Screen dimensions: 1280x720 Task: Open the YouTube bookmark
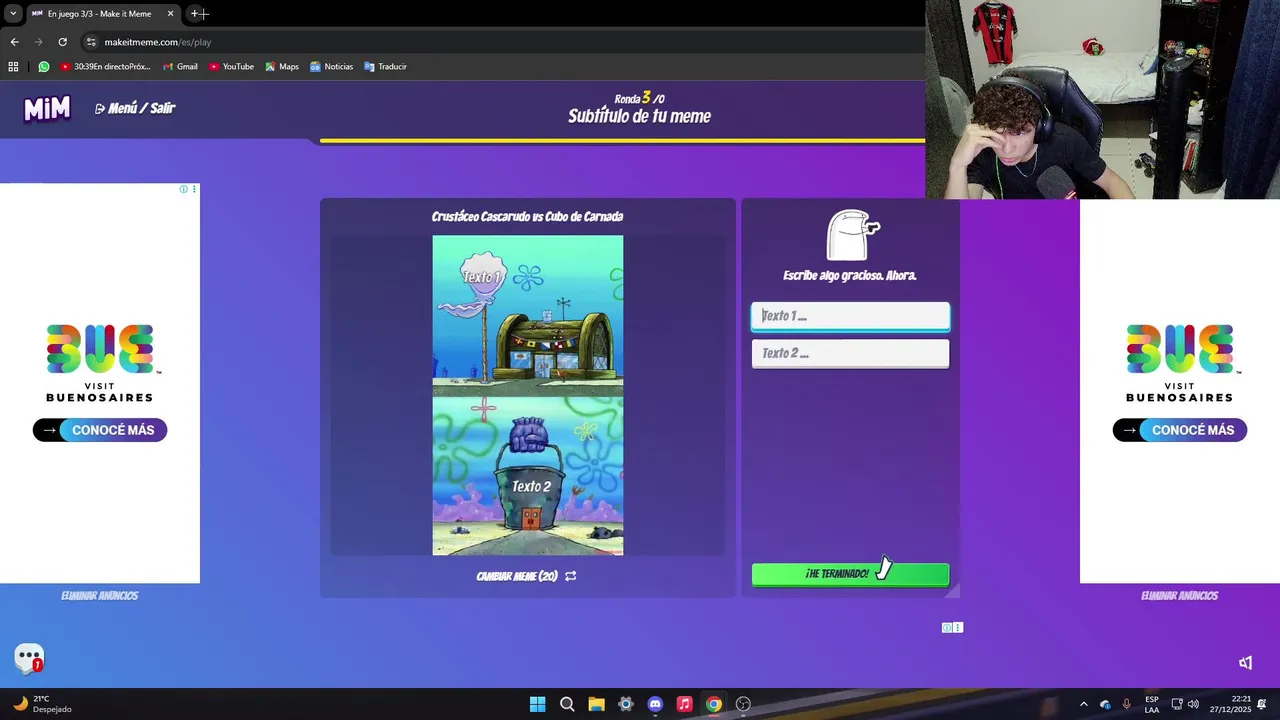[x=231, y=67]
